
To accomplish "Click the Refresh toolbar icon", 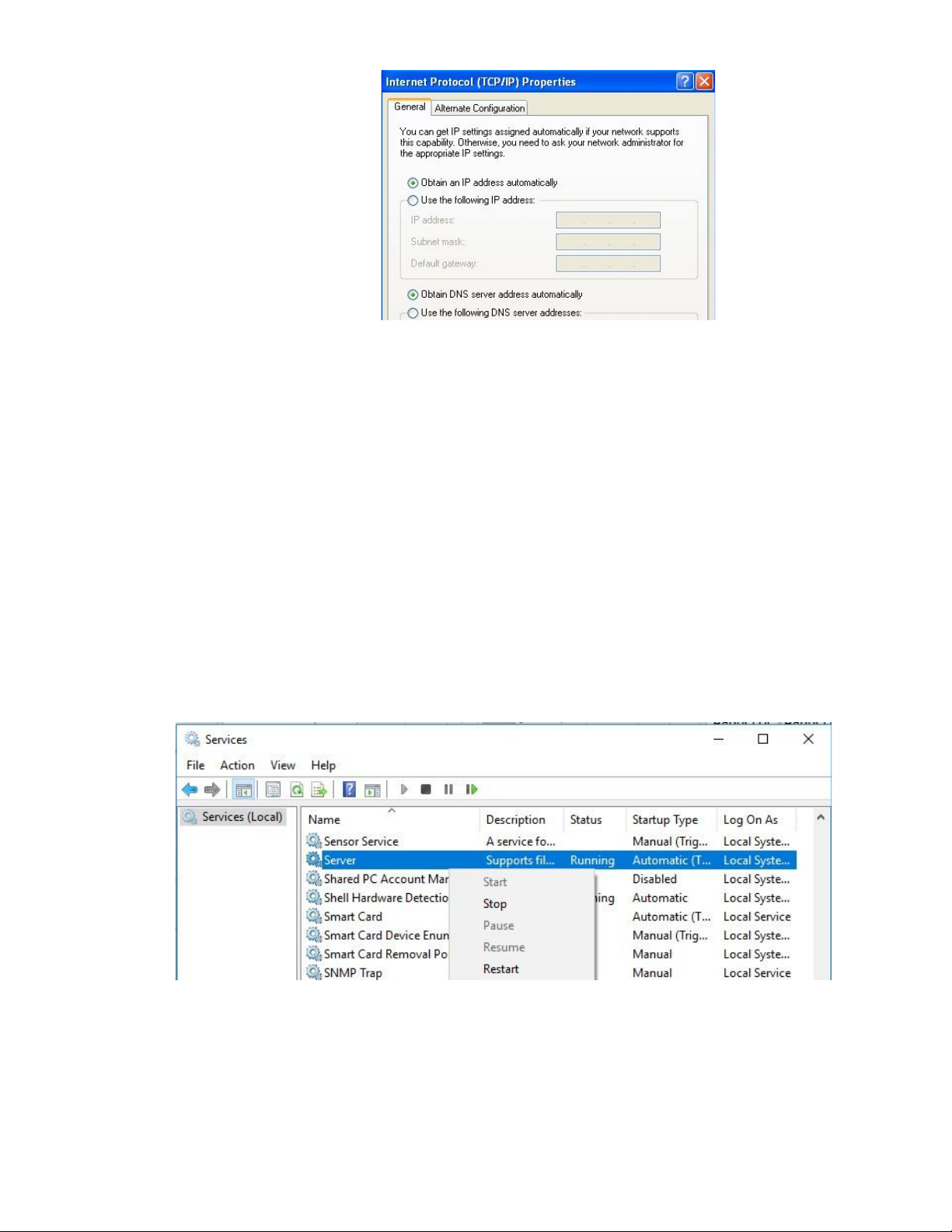I will 296,790.
